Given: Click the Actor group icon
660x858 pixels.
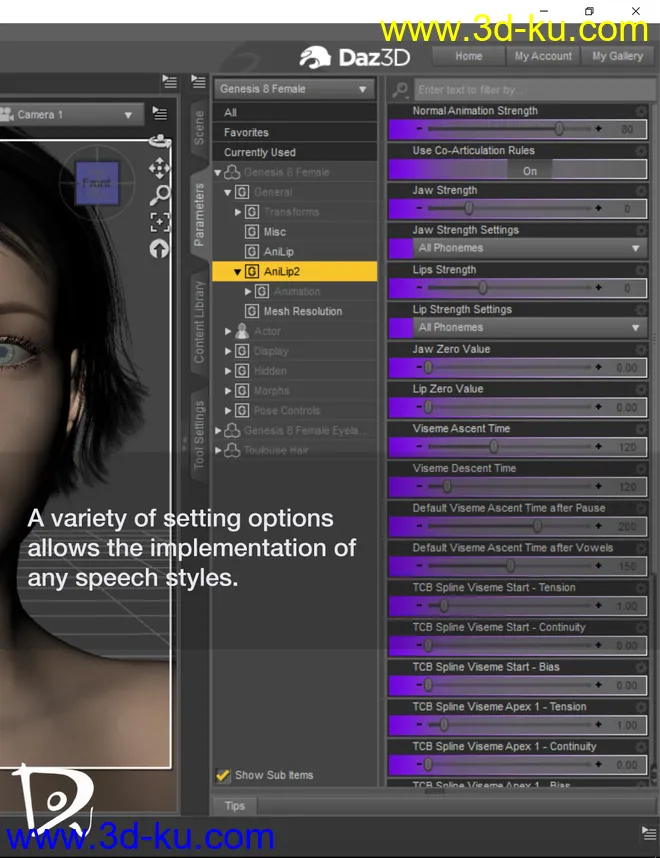Looking at the screenshot, I should pos(242,331).
